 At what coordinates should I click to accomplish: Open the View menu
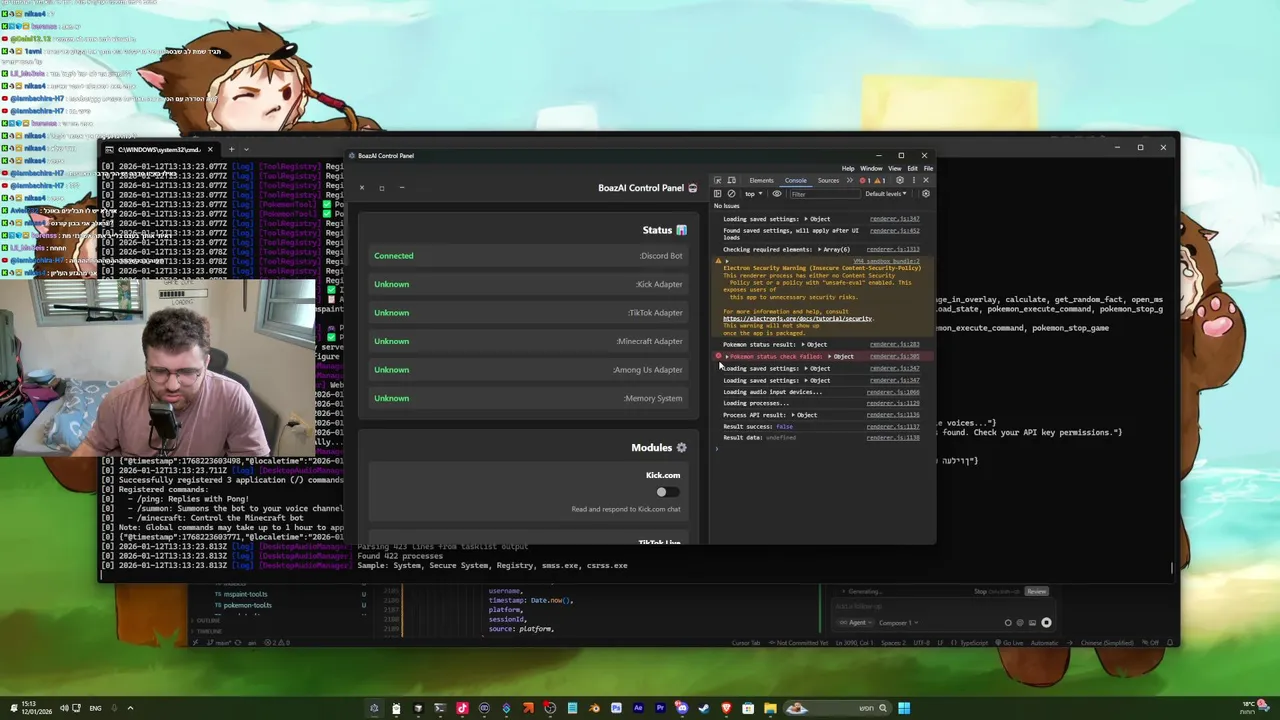click(x=895, y=168)
